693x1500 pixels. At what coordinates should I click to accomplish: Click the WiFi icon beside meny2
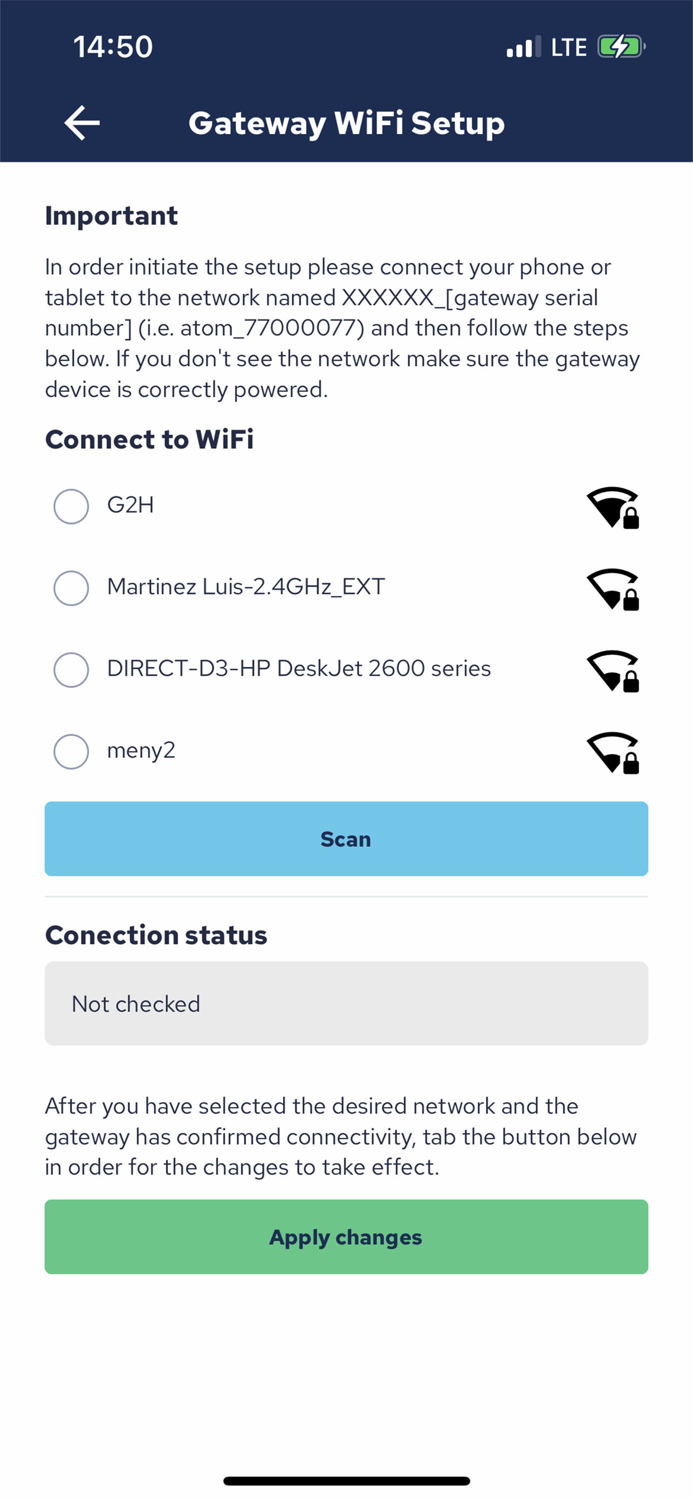pyautogui.click(x=613, y=752)
